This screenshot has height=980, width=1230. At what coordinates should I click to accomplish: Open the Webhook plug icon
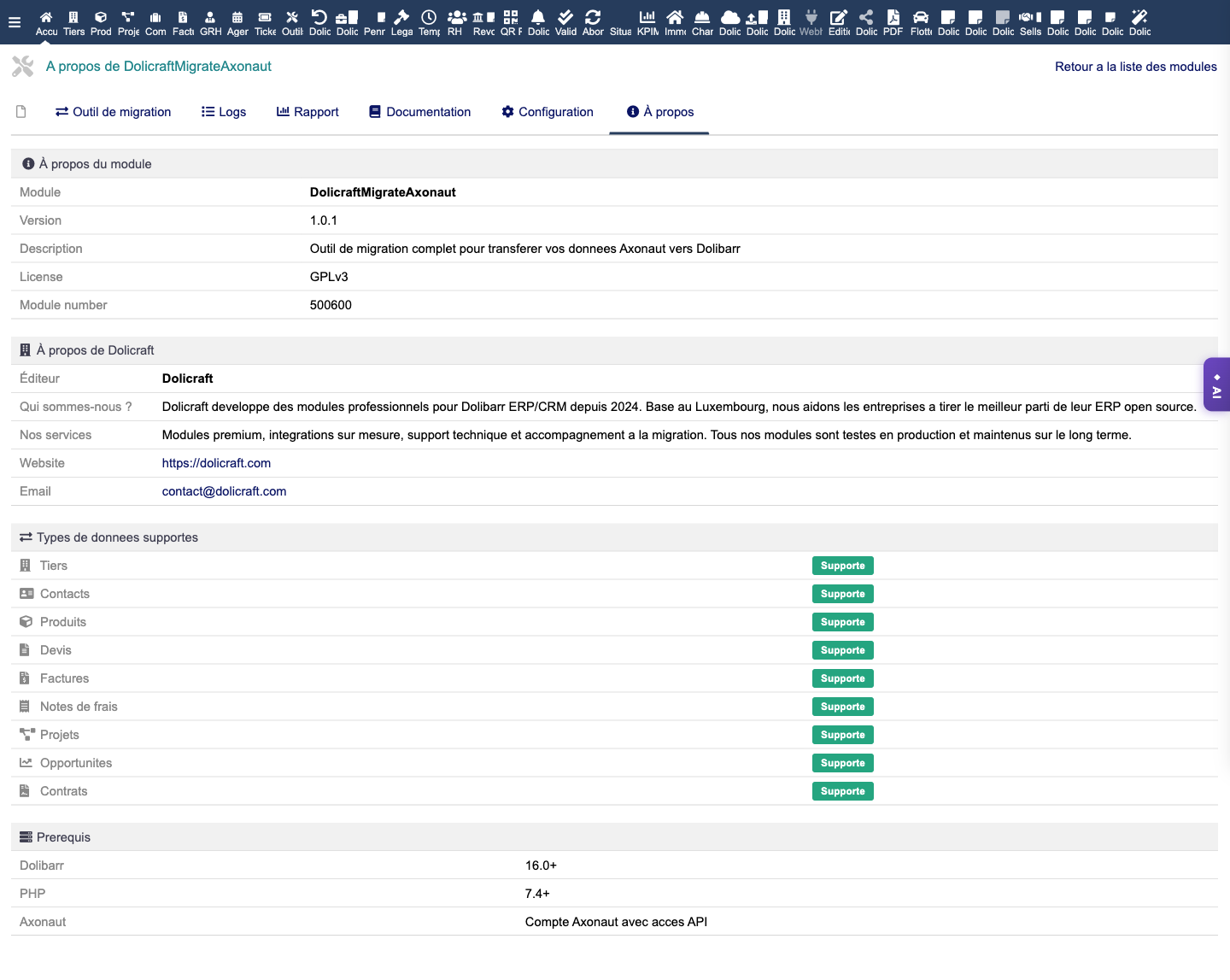click(x=811, y=17)
